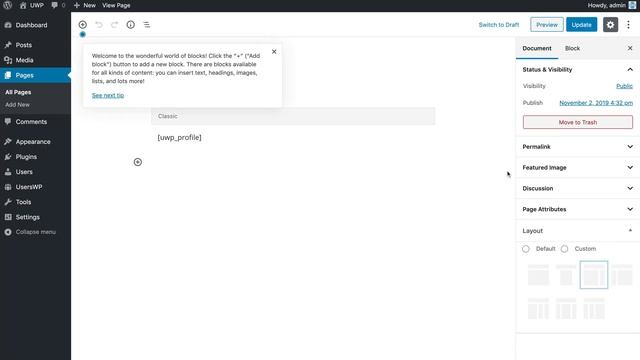Open the New menu in admin bar
Viewport: 640px width, 360px height.
(x=84, y=5)
